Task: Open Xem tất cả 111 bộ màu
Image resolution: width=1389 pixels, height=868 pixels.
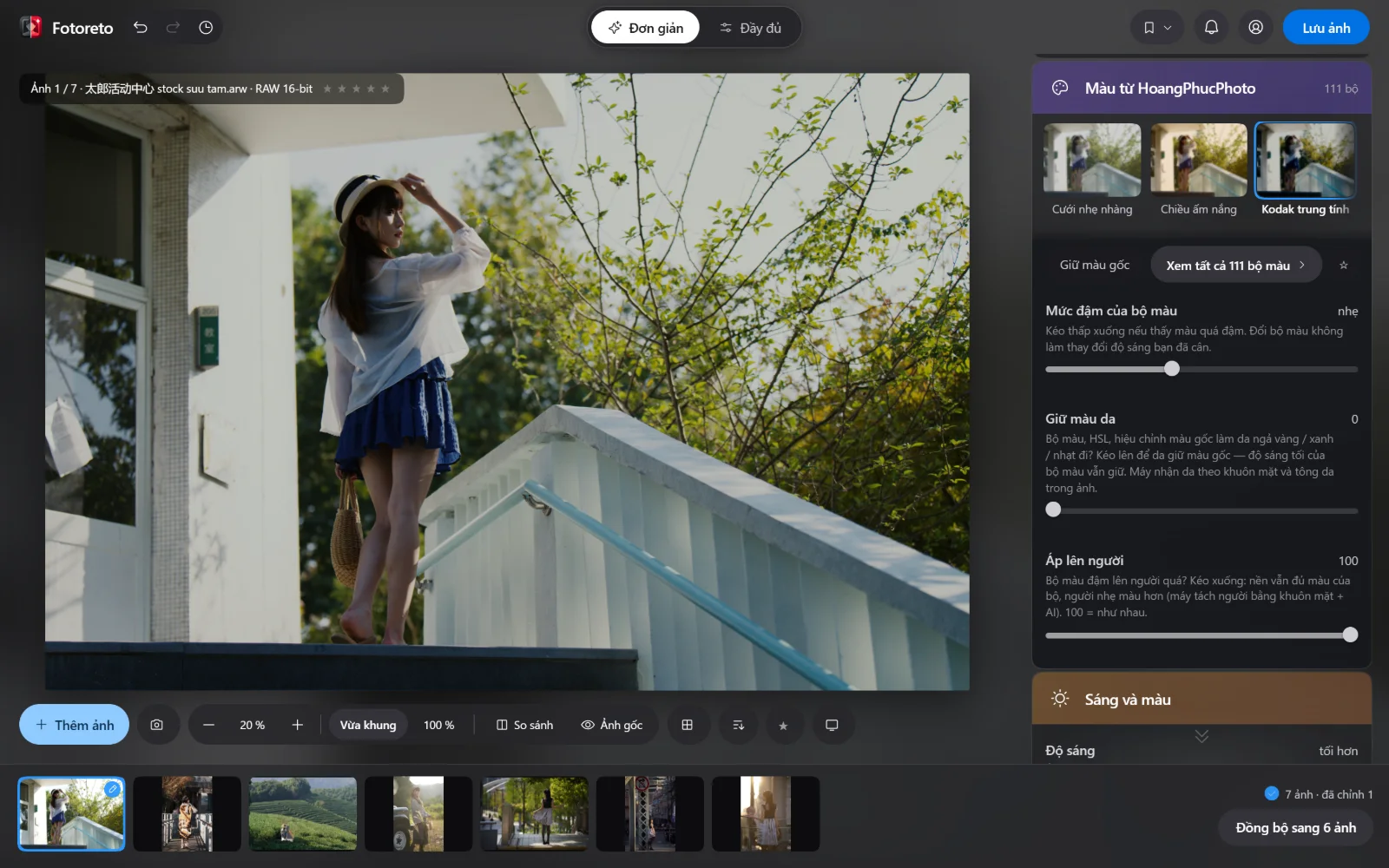Action: click(x=1236, y=265)
